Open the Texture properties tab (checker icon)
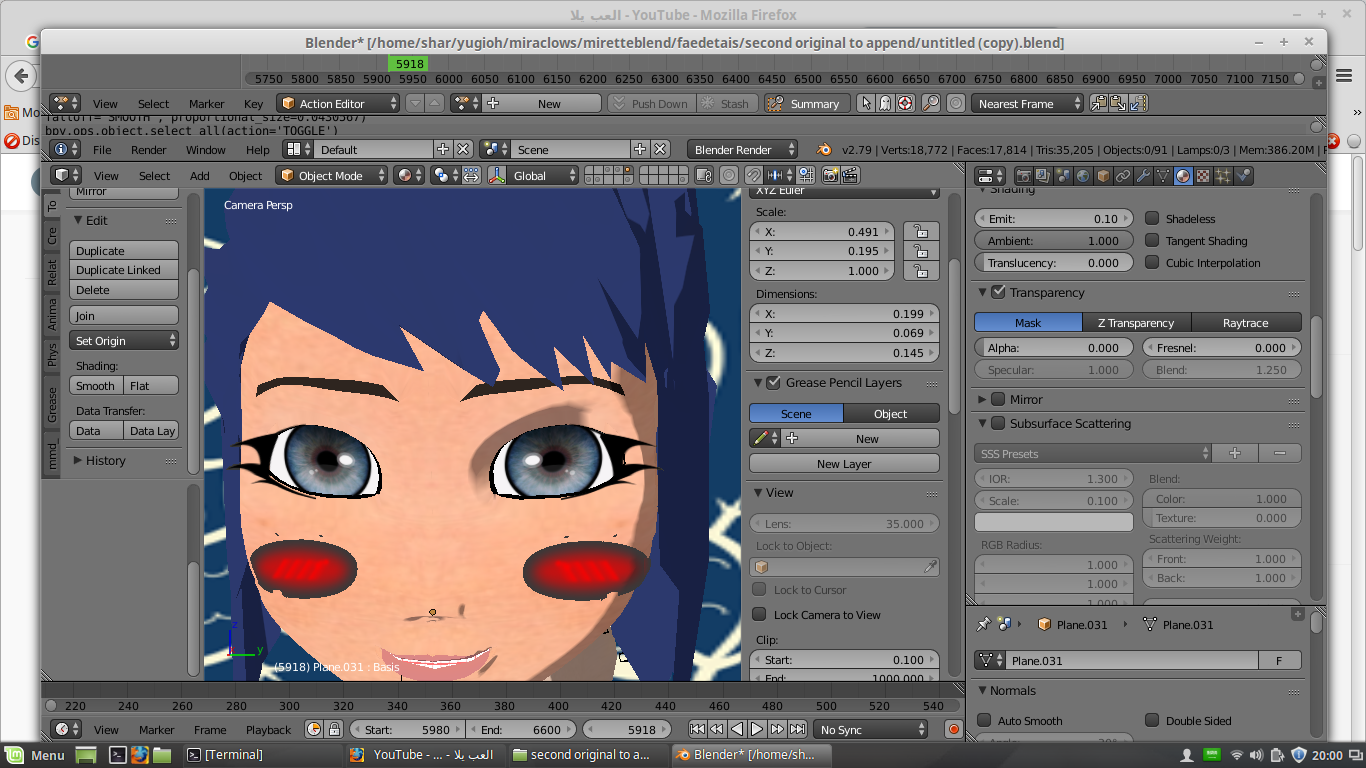 point(1203,176)
